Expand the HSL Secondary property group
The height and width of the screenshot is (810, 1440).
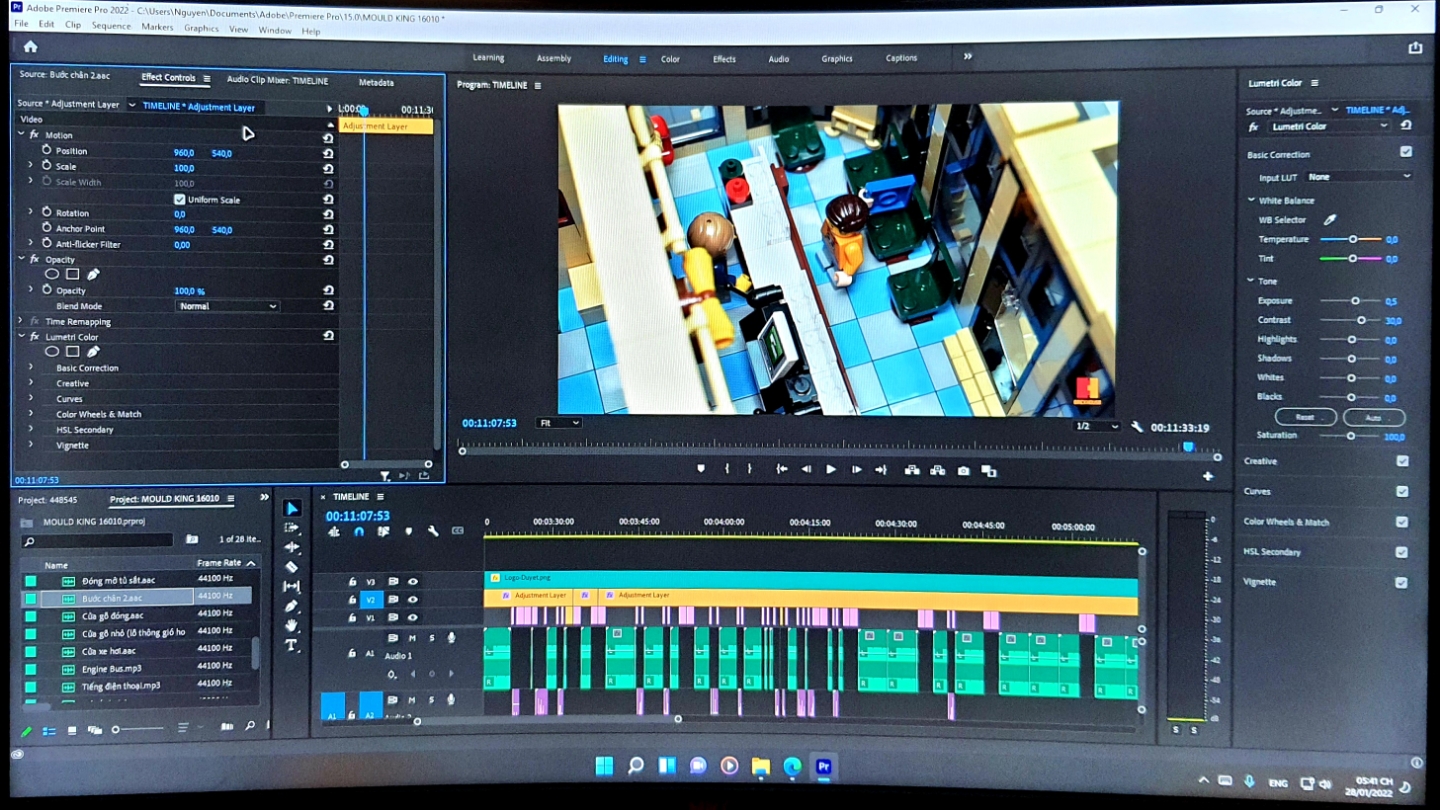(x=31, y=430)
